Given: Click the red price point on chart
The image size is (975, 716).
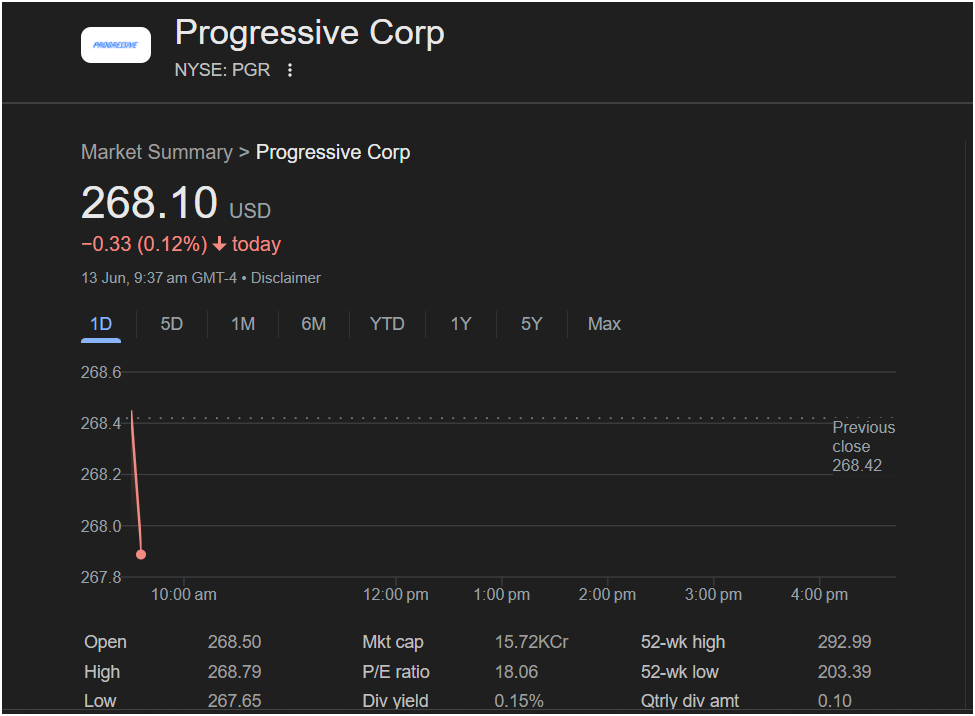Looking at the screenshot, I should click(x=141, y=554).
